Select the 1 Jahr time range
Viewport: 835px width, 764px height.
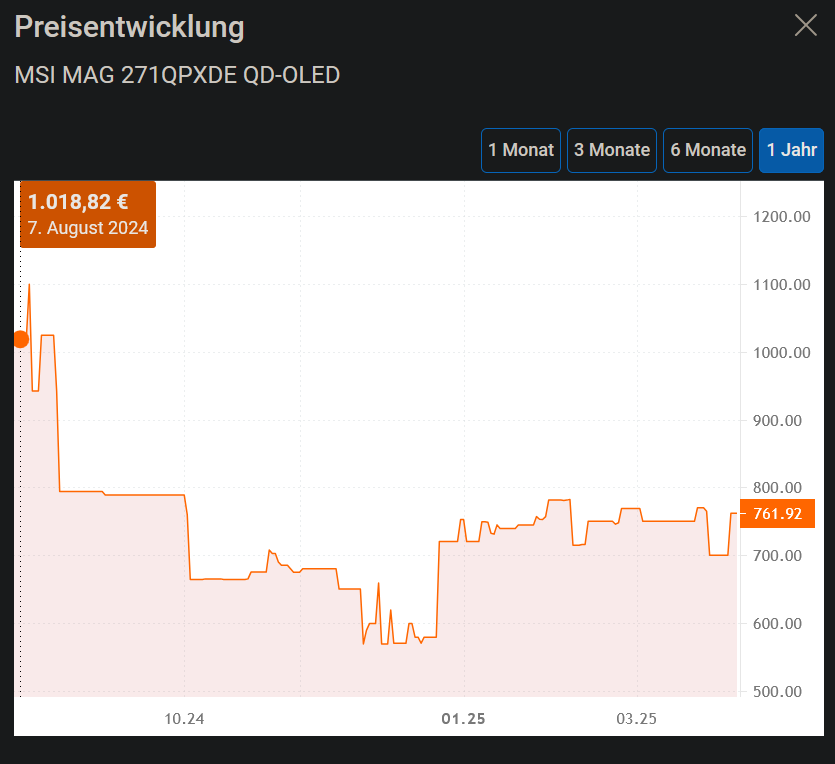(791, 150)
